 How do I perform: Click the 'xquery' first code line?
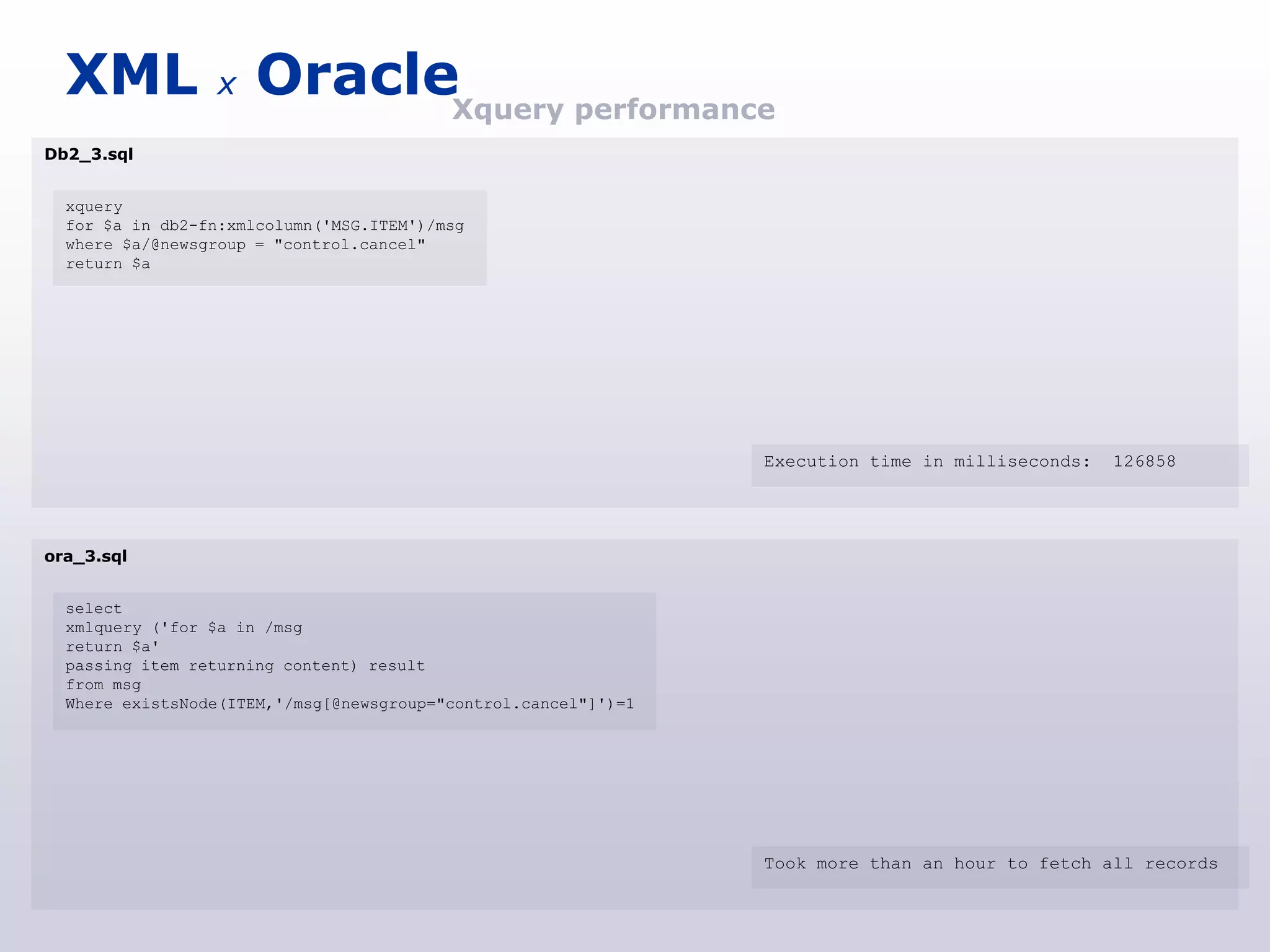pyautogui.click(x=94, y=207)
